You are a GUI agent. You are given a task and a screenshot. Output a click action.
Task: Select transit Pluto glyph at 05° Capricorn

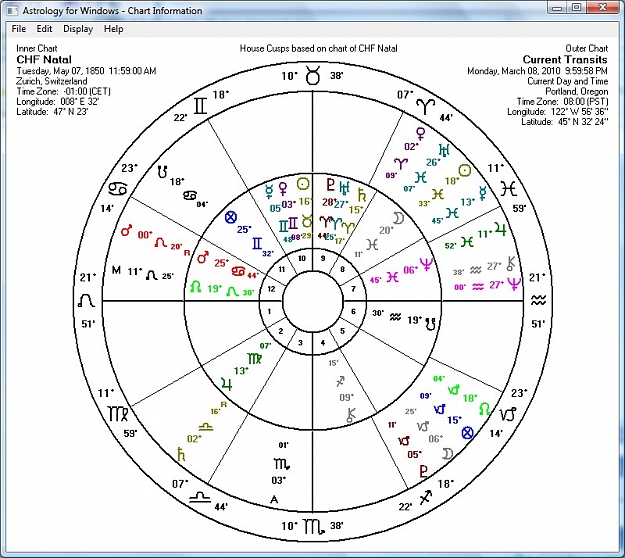424,472
